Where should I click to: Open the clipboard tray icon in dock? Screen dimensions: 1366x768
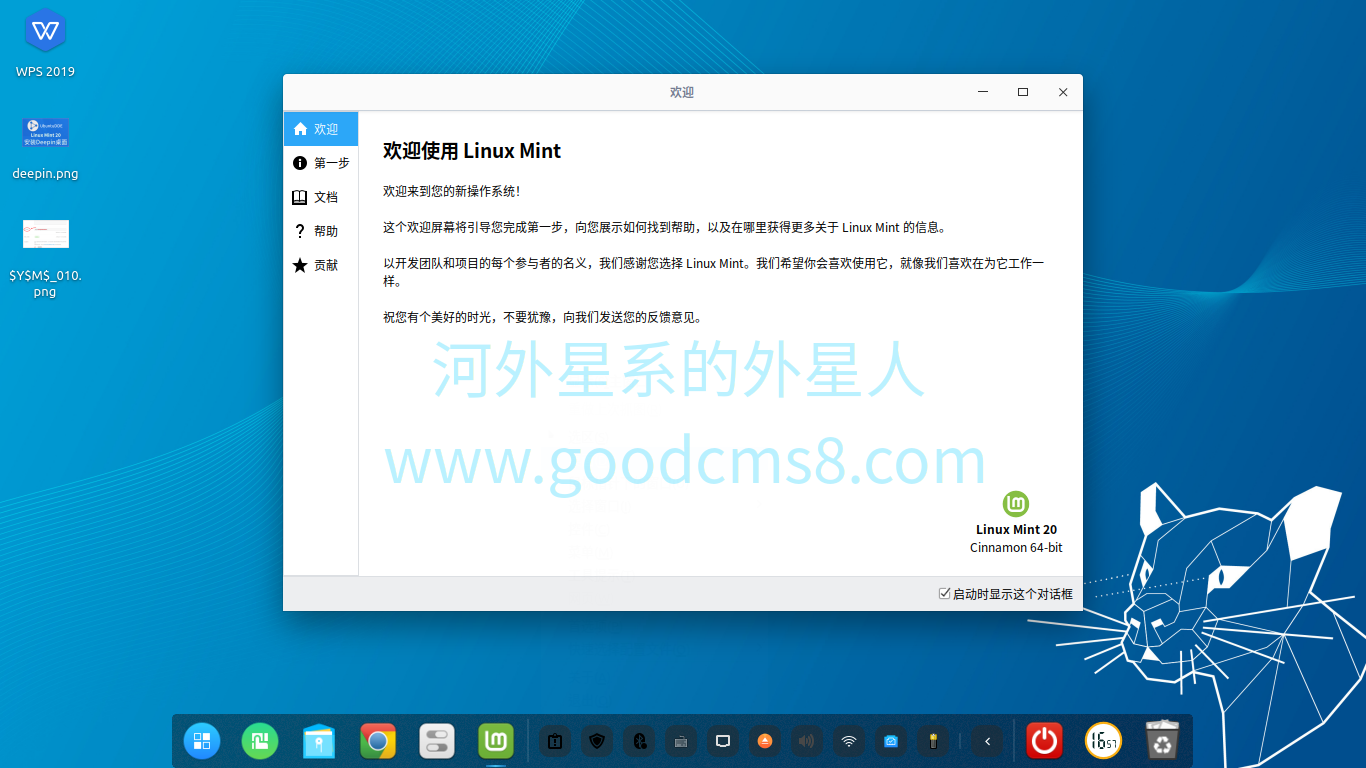[554, 741]
